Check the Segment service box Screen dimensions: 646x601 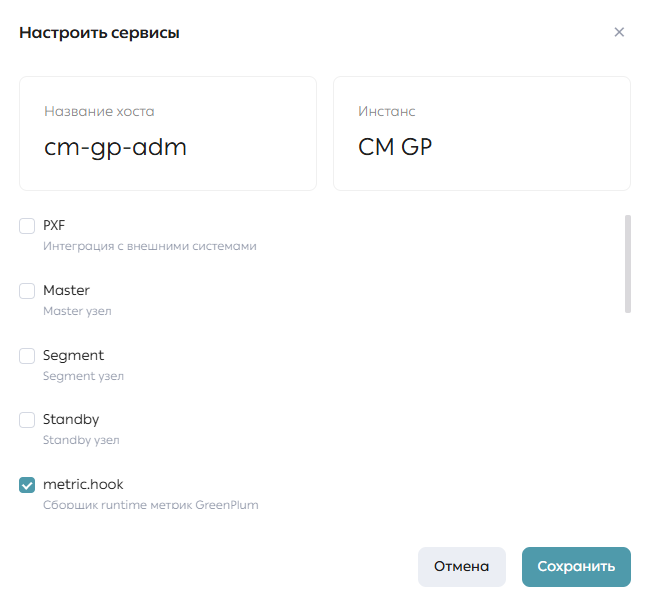[x=27, y=356]
